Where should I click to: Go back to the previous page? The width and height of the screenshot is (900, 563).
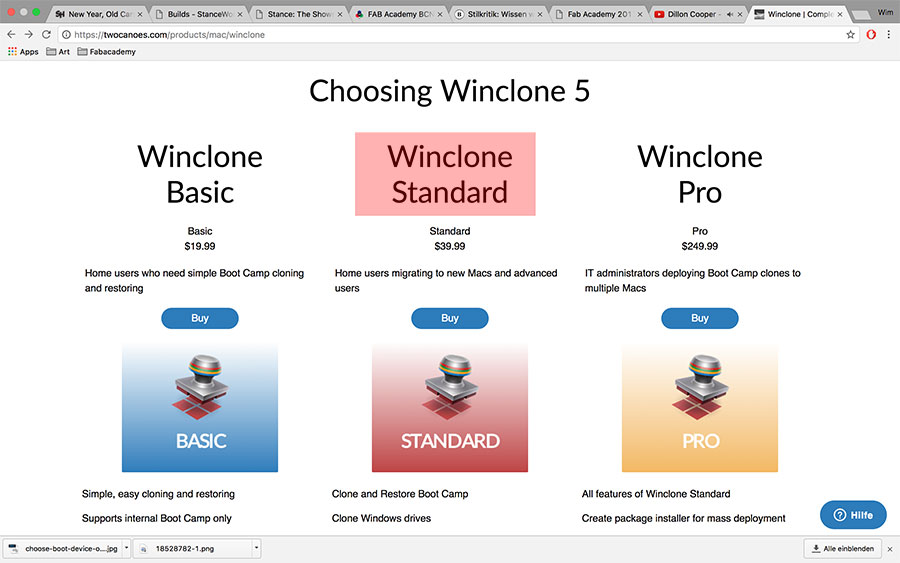(x=11, y=34)
